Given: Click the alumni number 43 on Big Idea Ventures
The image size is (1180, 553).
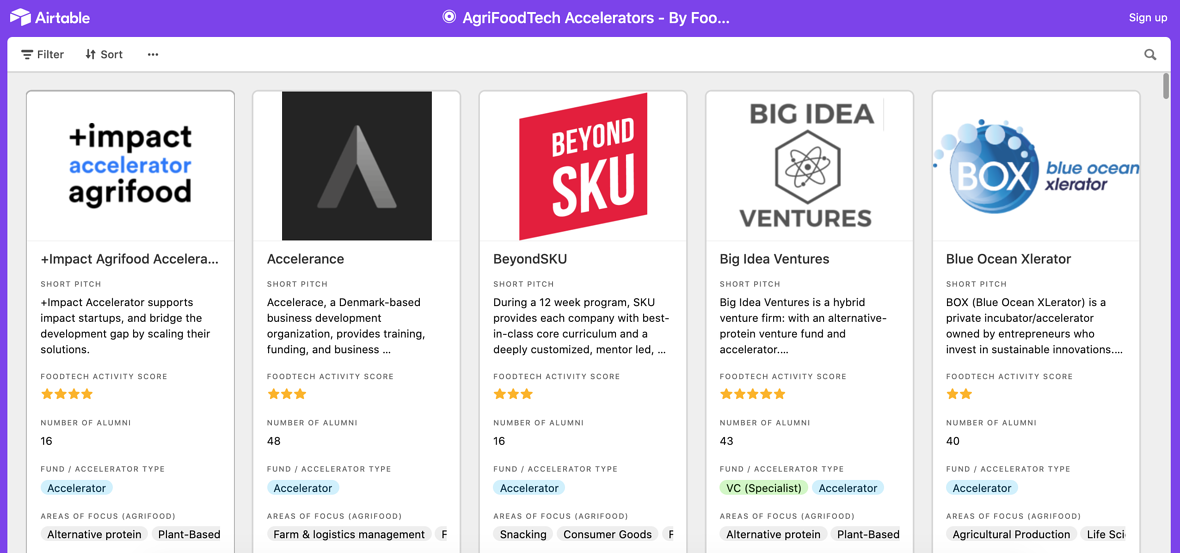Looking at the screenshot, I should [x=726, y=441].
